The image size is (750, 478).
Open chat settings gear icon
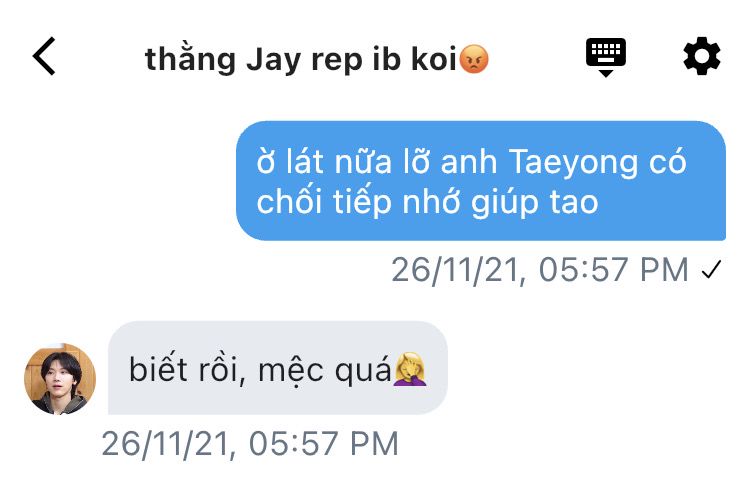[x=702, y=56]
